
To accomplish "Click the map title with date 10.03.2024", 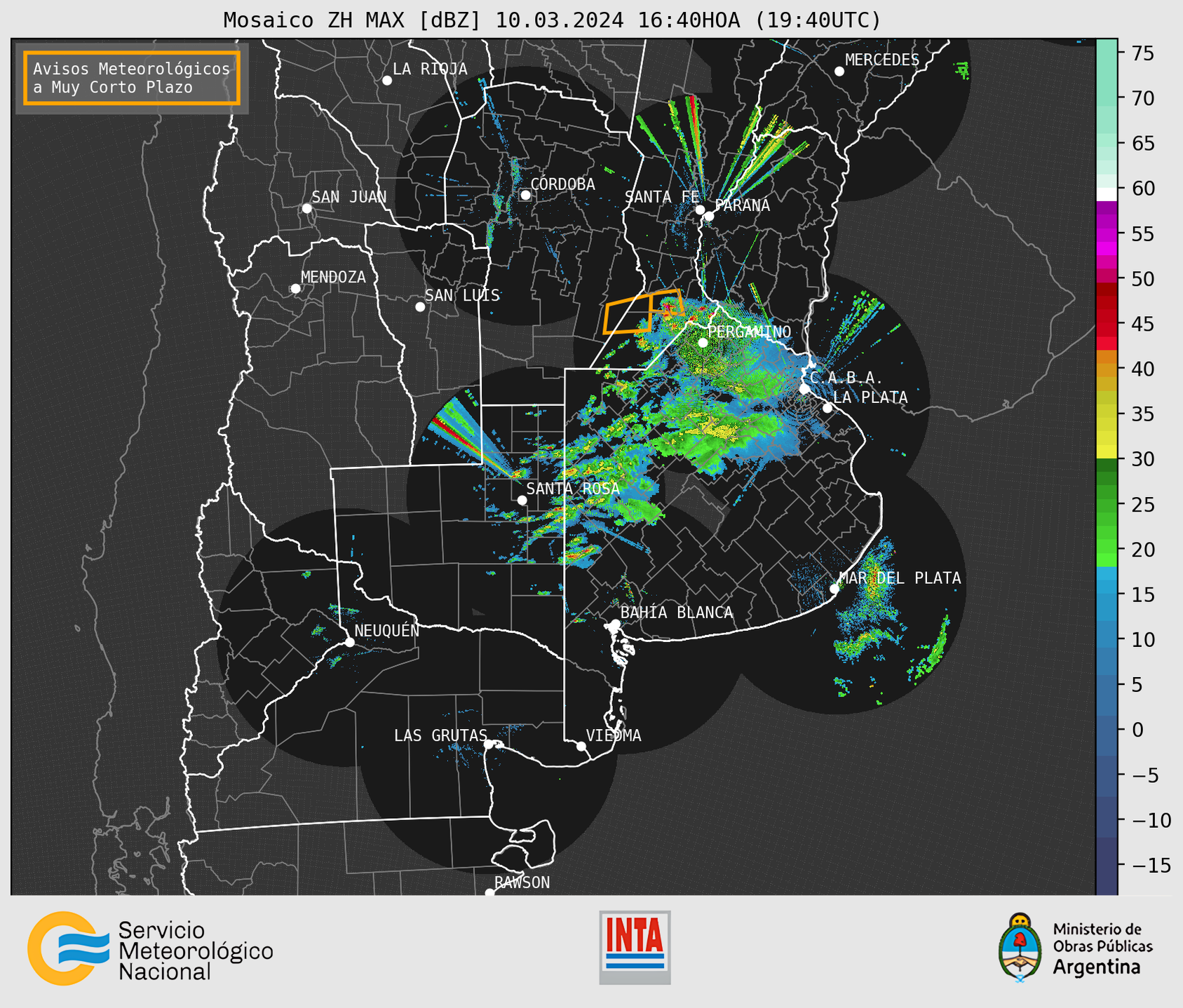I will click(x=552, y=20).
